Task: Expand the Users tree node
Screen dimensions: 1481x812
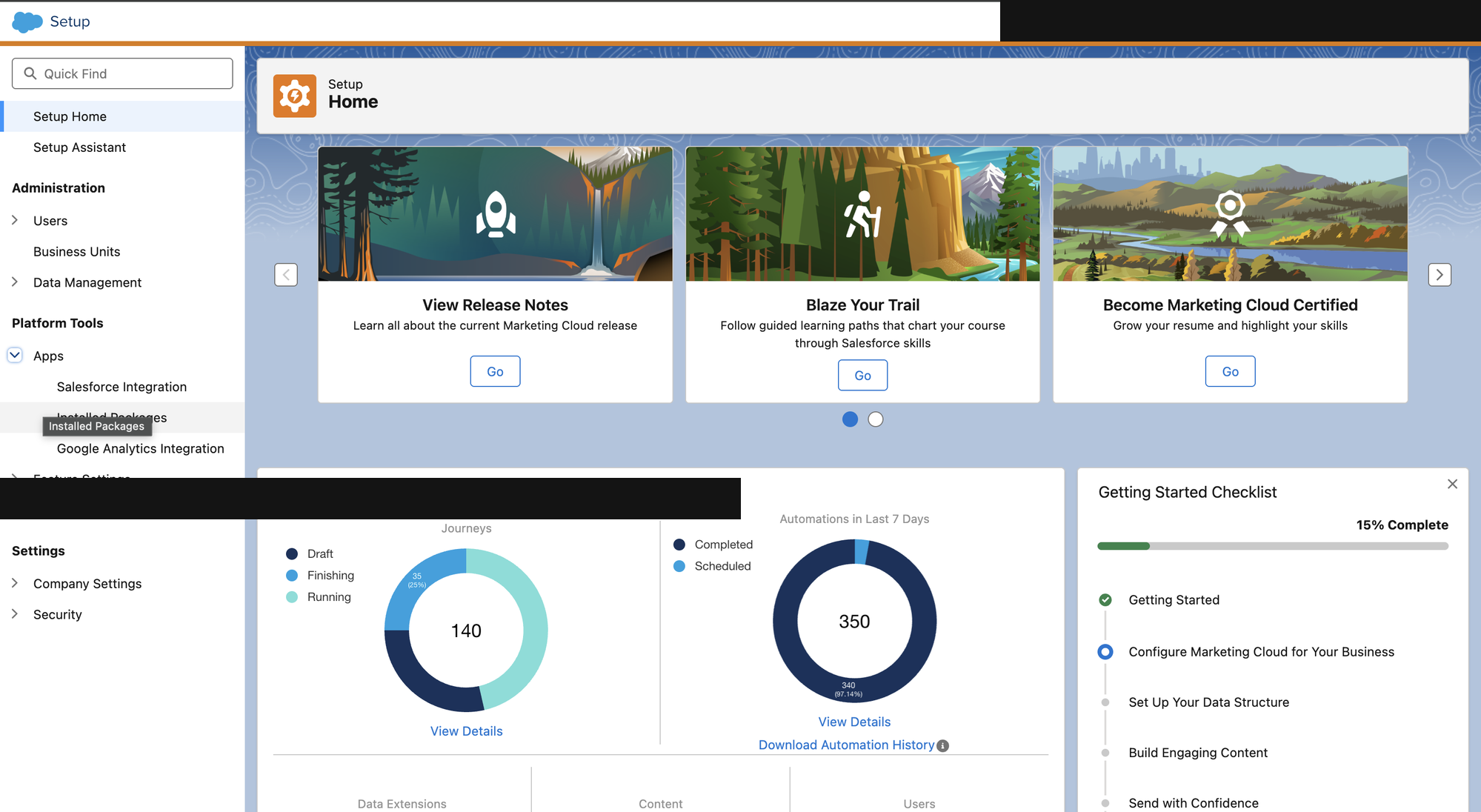Action: (15, 220)
